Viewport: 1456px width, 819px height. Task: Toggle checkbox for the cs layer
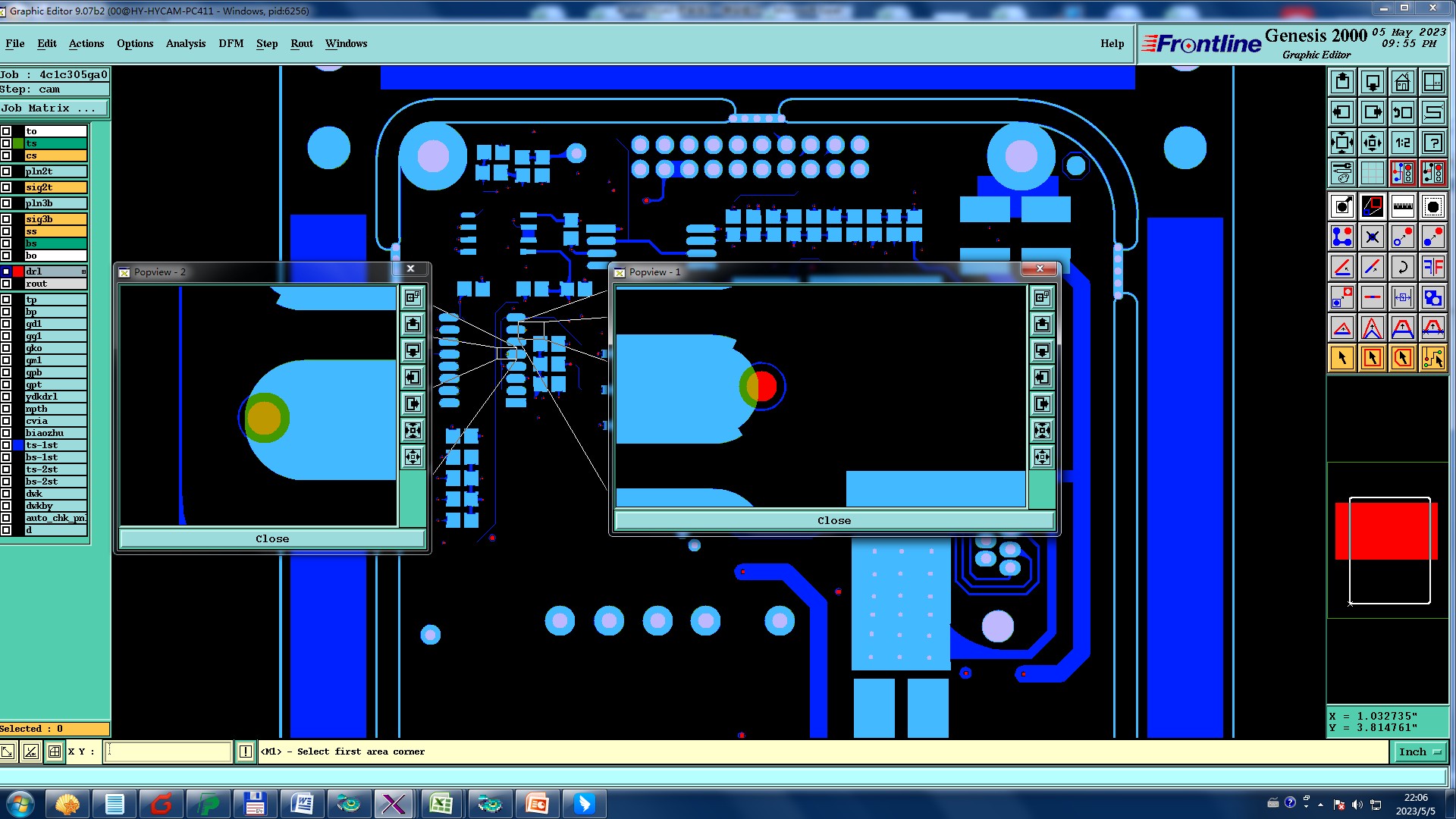pyautogui.click(x=6, y=155)
